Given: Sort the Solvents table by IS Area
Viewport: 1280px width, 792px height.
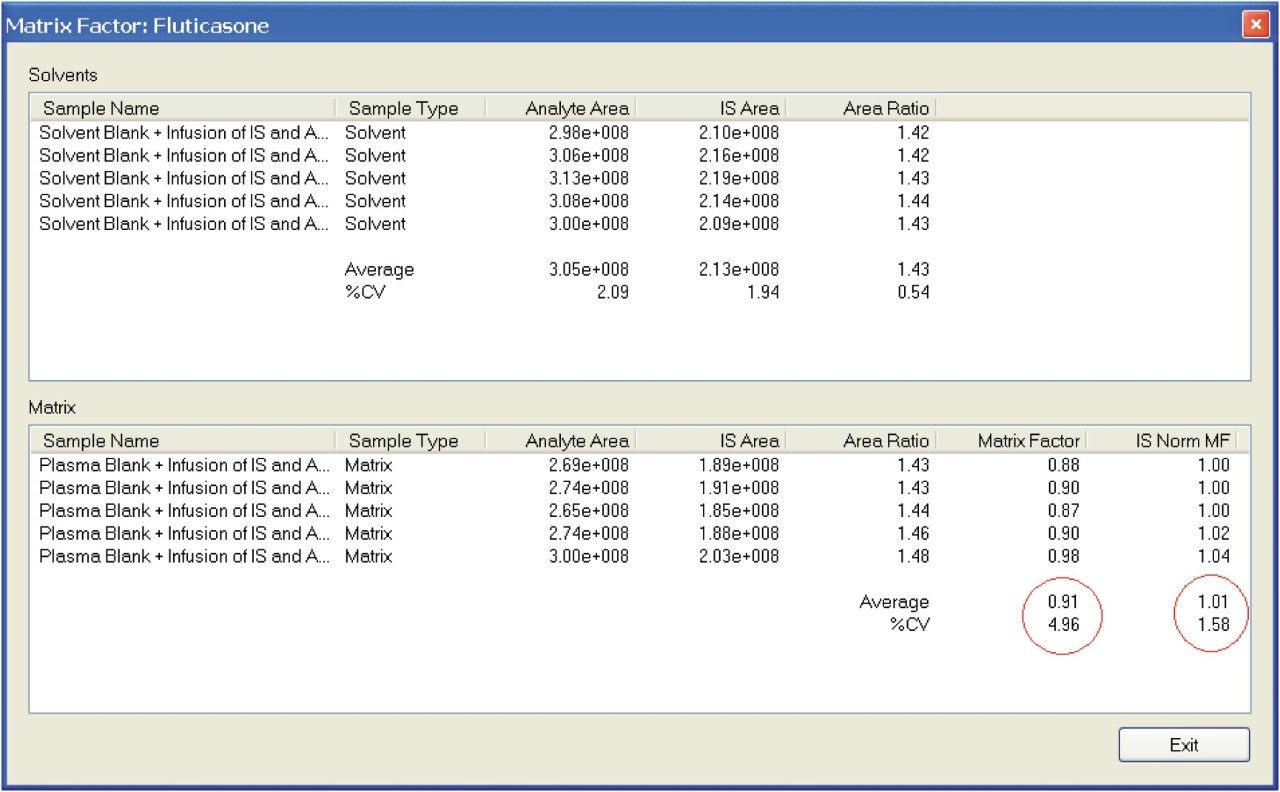Looking at the screenshot, I should 748,108.
